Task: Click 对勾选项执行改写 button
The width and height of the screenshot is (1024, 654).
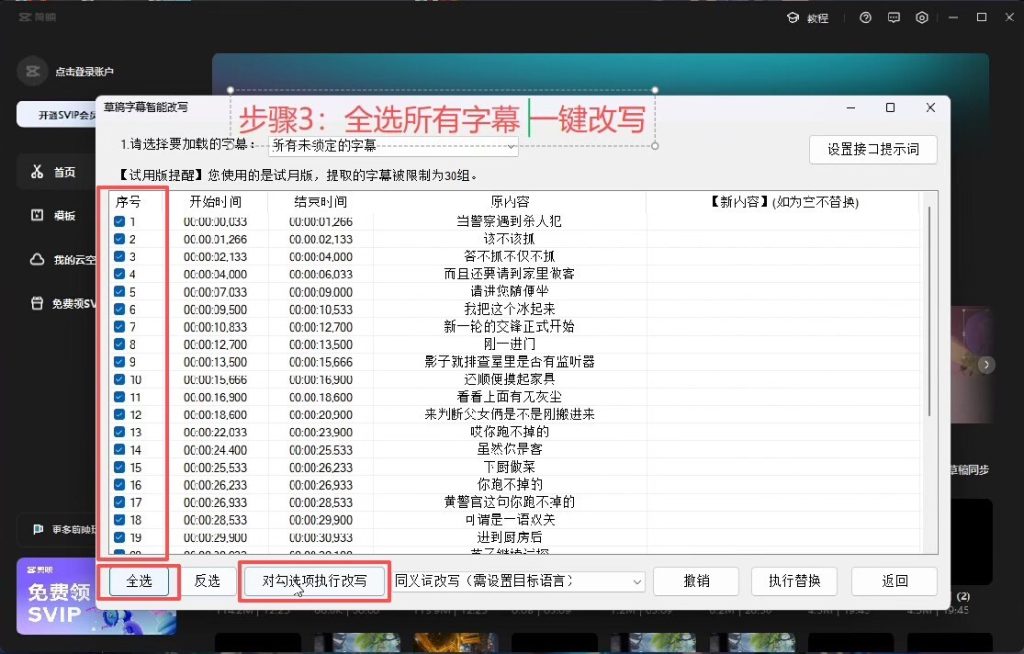Action: point(314,581)
